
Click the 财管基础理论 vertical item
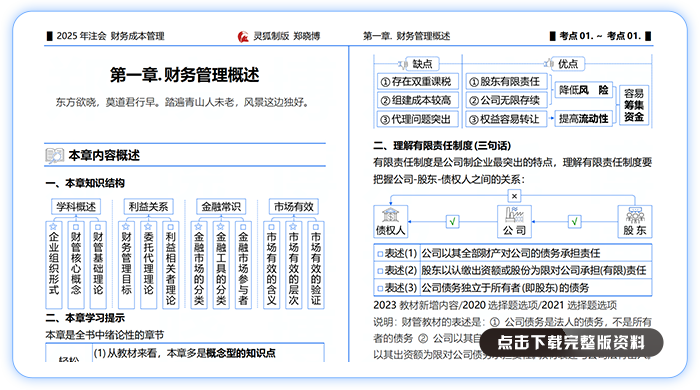coord(98,265)
